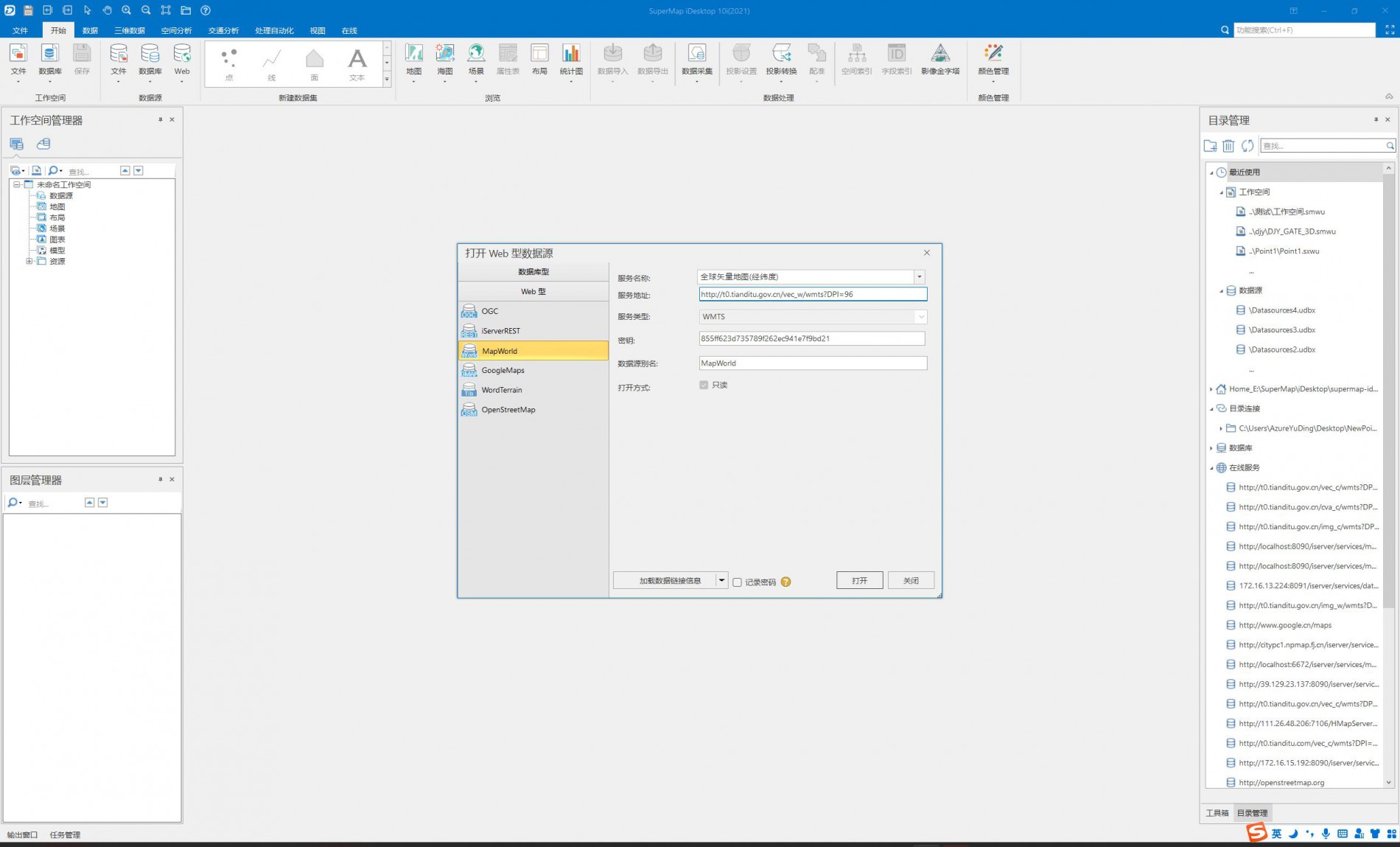This screenshot has height=847, width=1400.
Task: Click into the 服务地址 input field
Action: point(813,294)
